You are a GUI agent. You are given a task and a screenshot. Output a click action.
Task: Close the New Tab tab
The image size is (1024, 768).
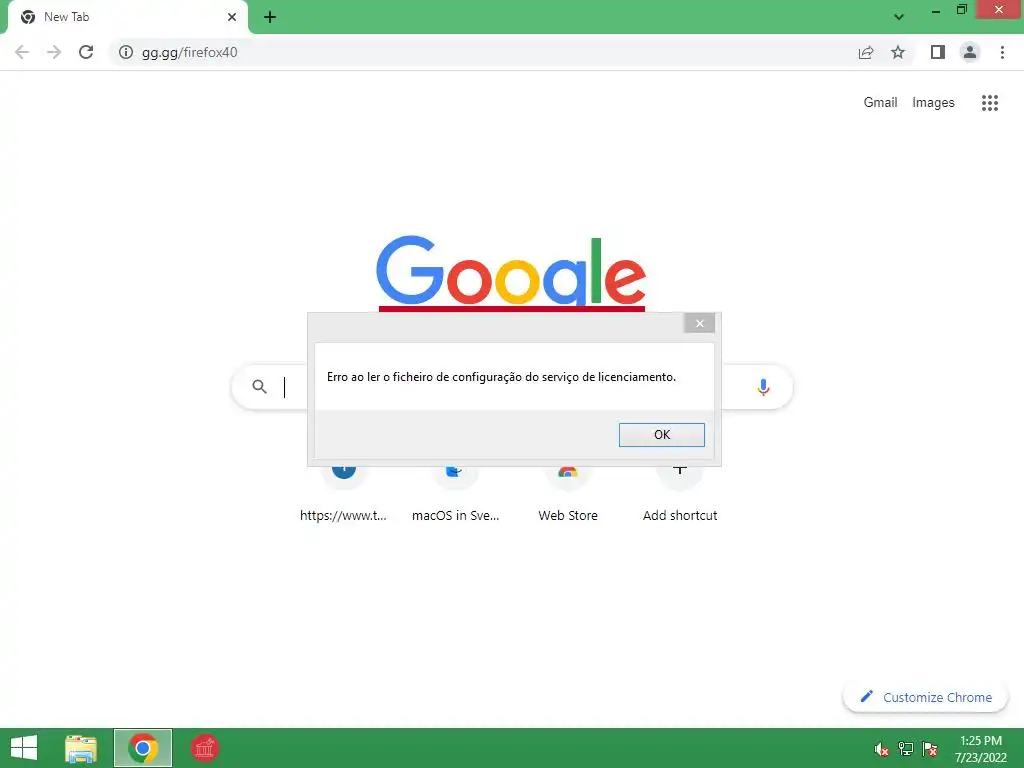231,17
